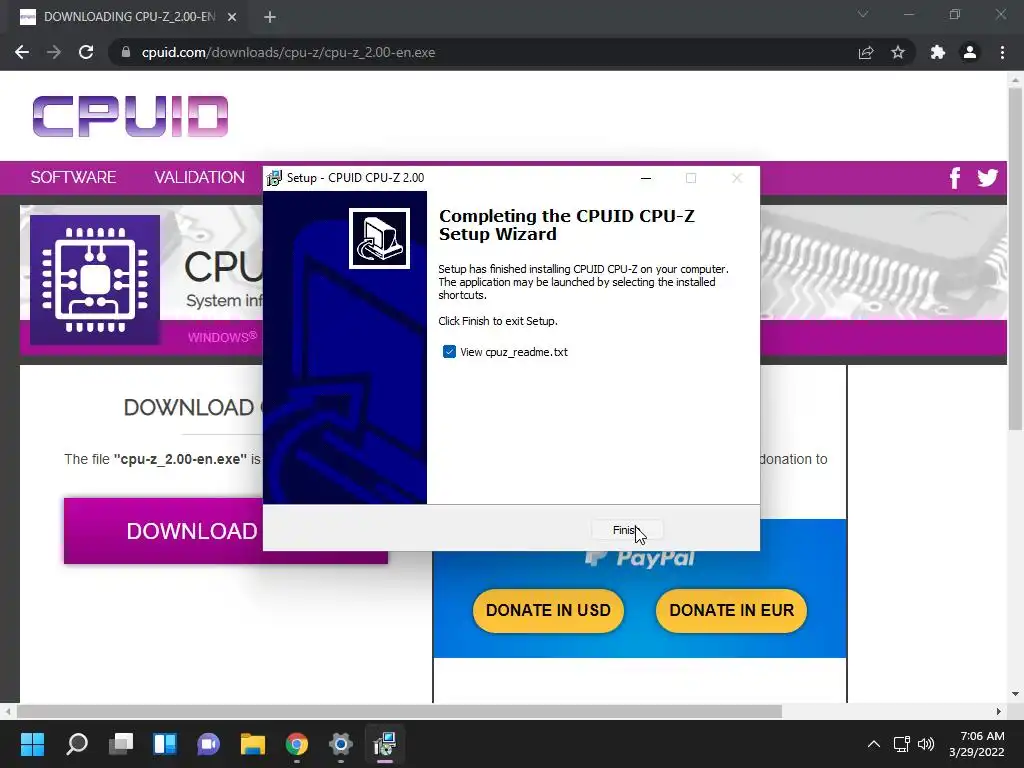Share this page icon in address bar
This screenshot has width=1024, height=768.
[866, 52]
